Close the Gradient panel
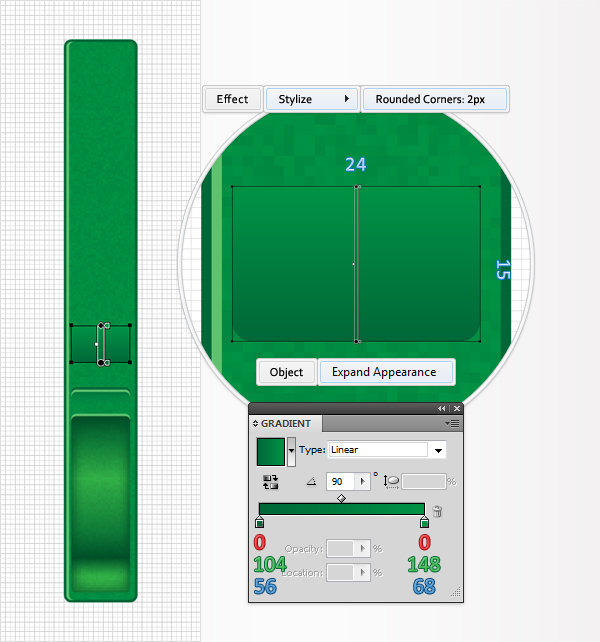Image resolution: width=600 pixels, height=642 pixels. click(x=457, y=408)
